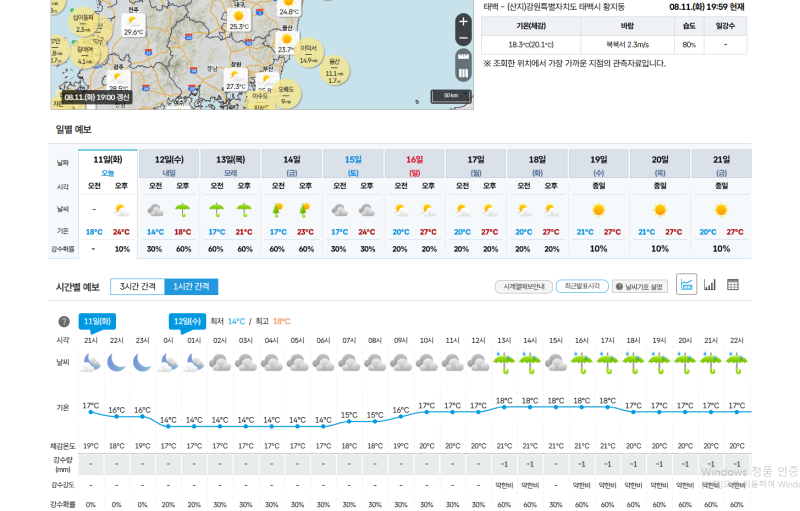Zoom out the weather map
This screenshot has width=800, height=511.
(463, 38)
